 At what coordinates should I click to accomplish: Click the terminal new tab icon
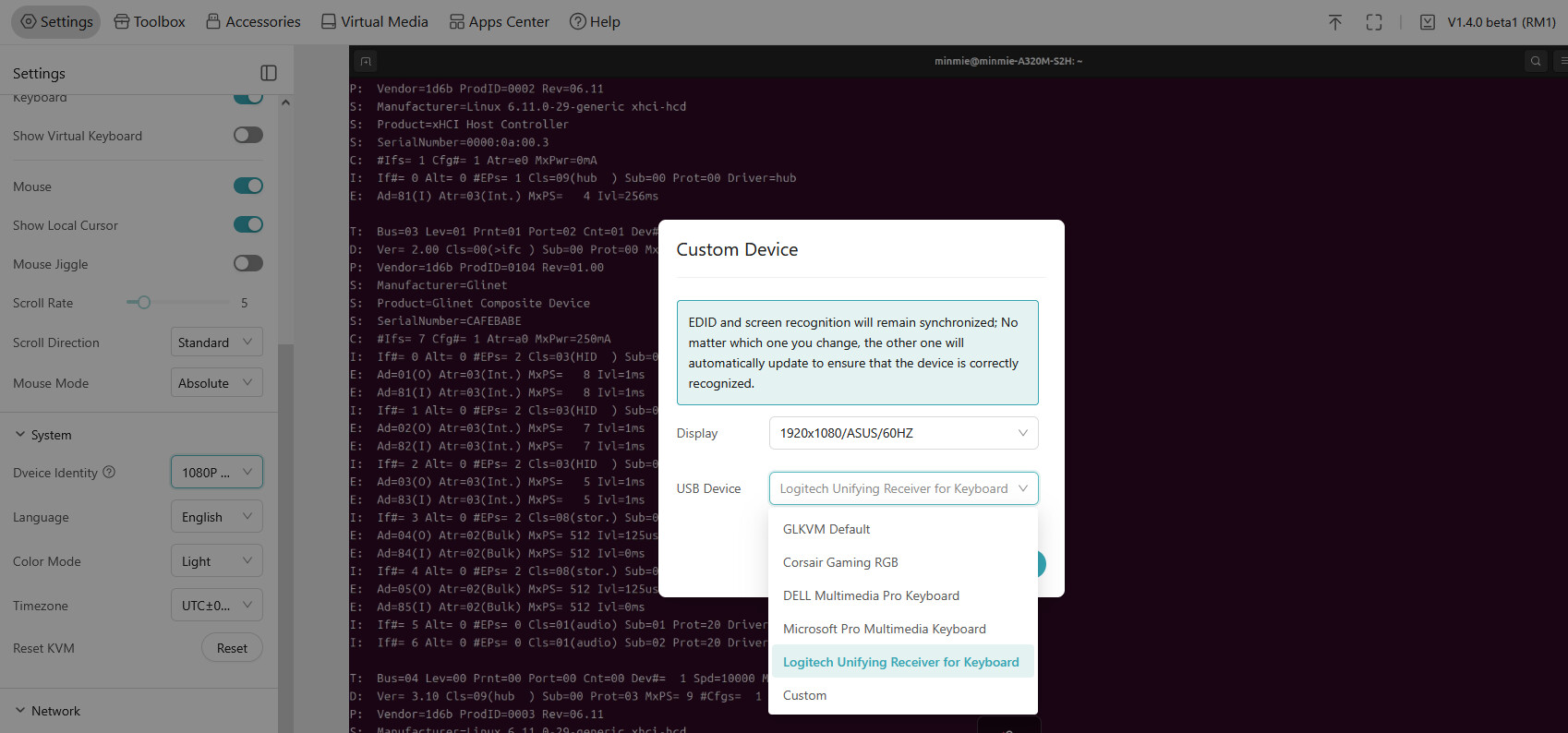click(366, 62)
